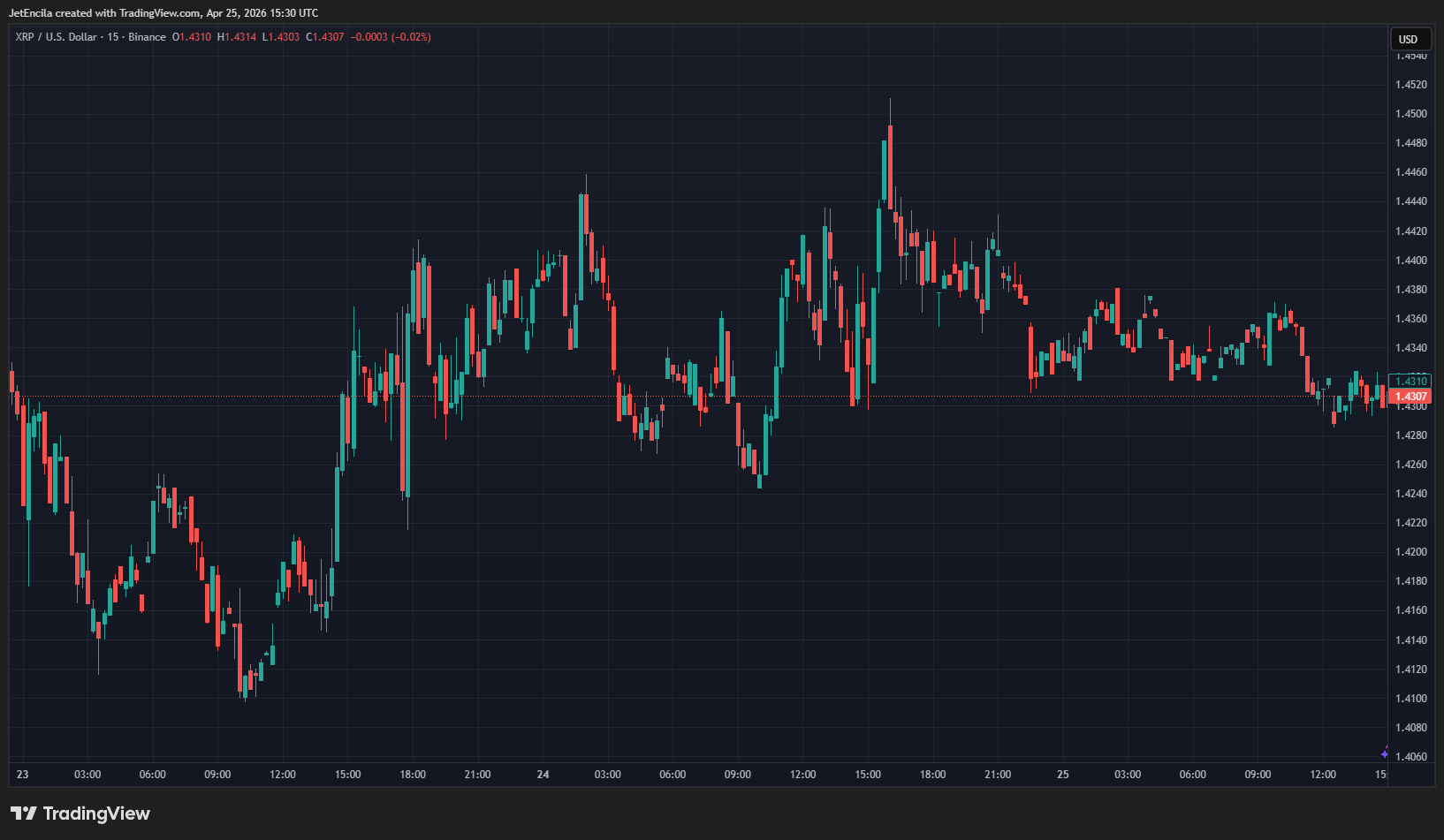This screenshot has width=1444, height=840.
Task: Click the red 1.4307 current price label
Action: point(1410,397)
